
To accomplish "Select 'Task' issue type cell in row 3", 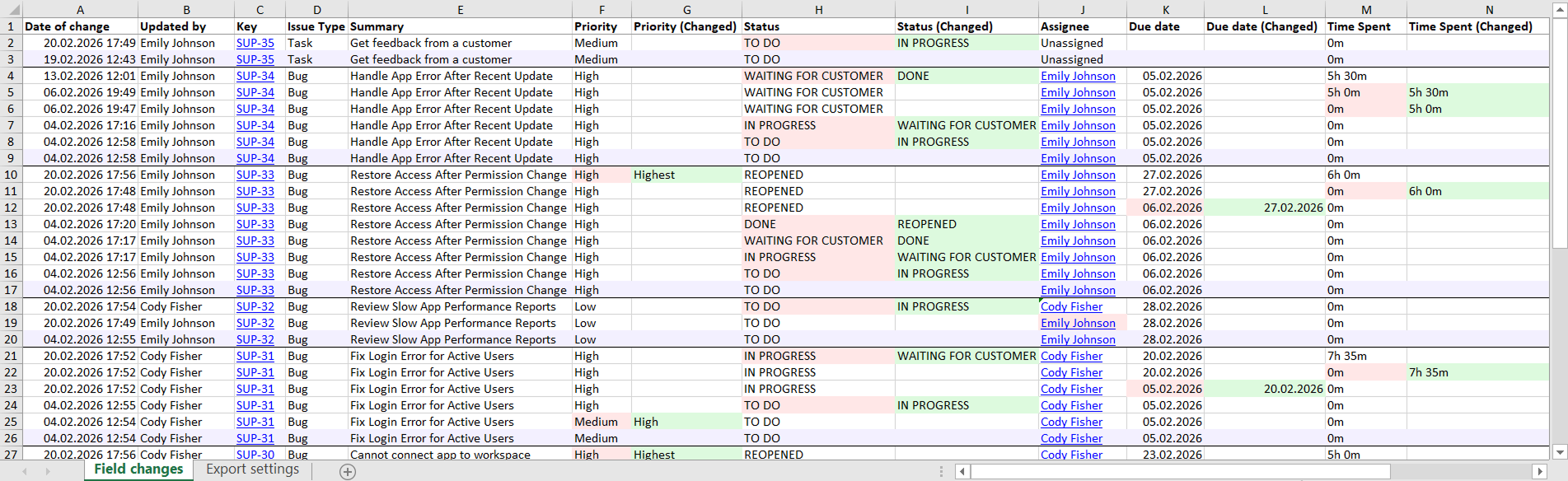I will click(x=316, y=59).
